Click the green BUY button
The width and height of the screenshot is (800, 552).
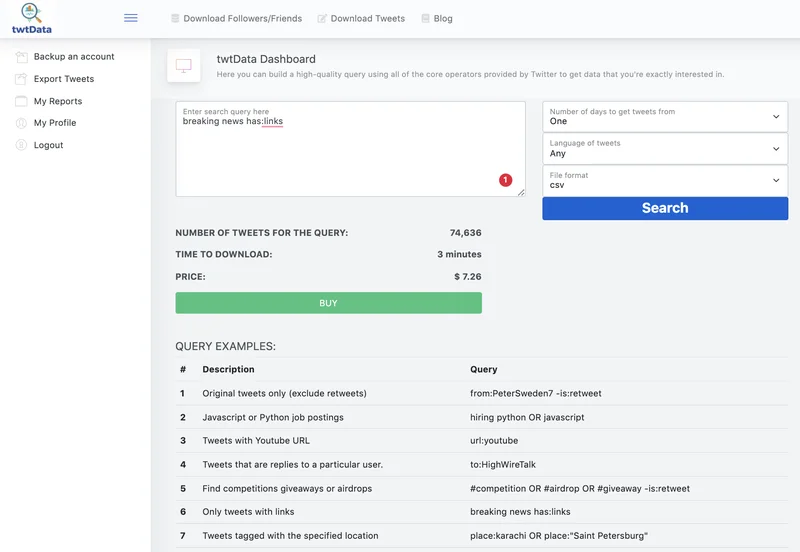(x=329, y=303)
